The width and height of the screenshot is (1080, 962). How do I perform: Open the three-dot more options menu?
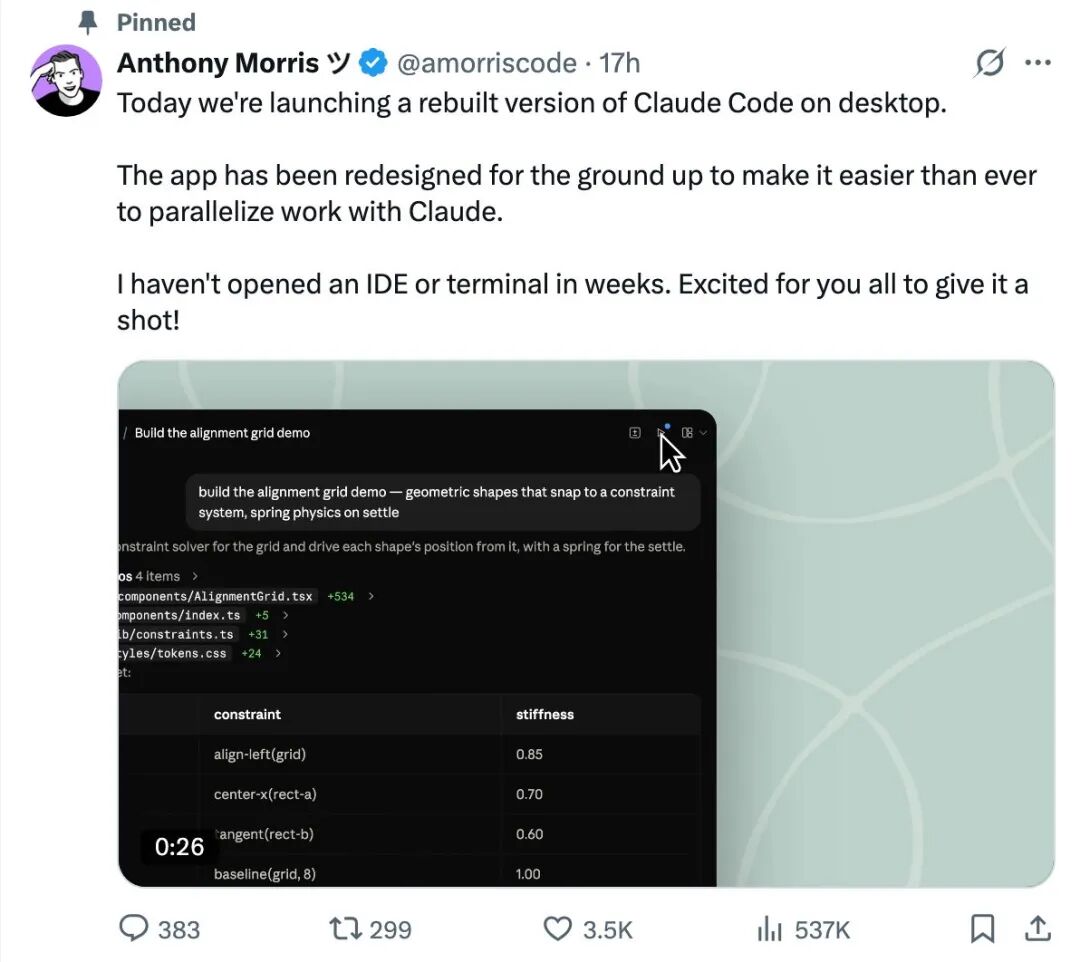(1038, 64)
